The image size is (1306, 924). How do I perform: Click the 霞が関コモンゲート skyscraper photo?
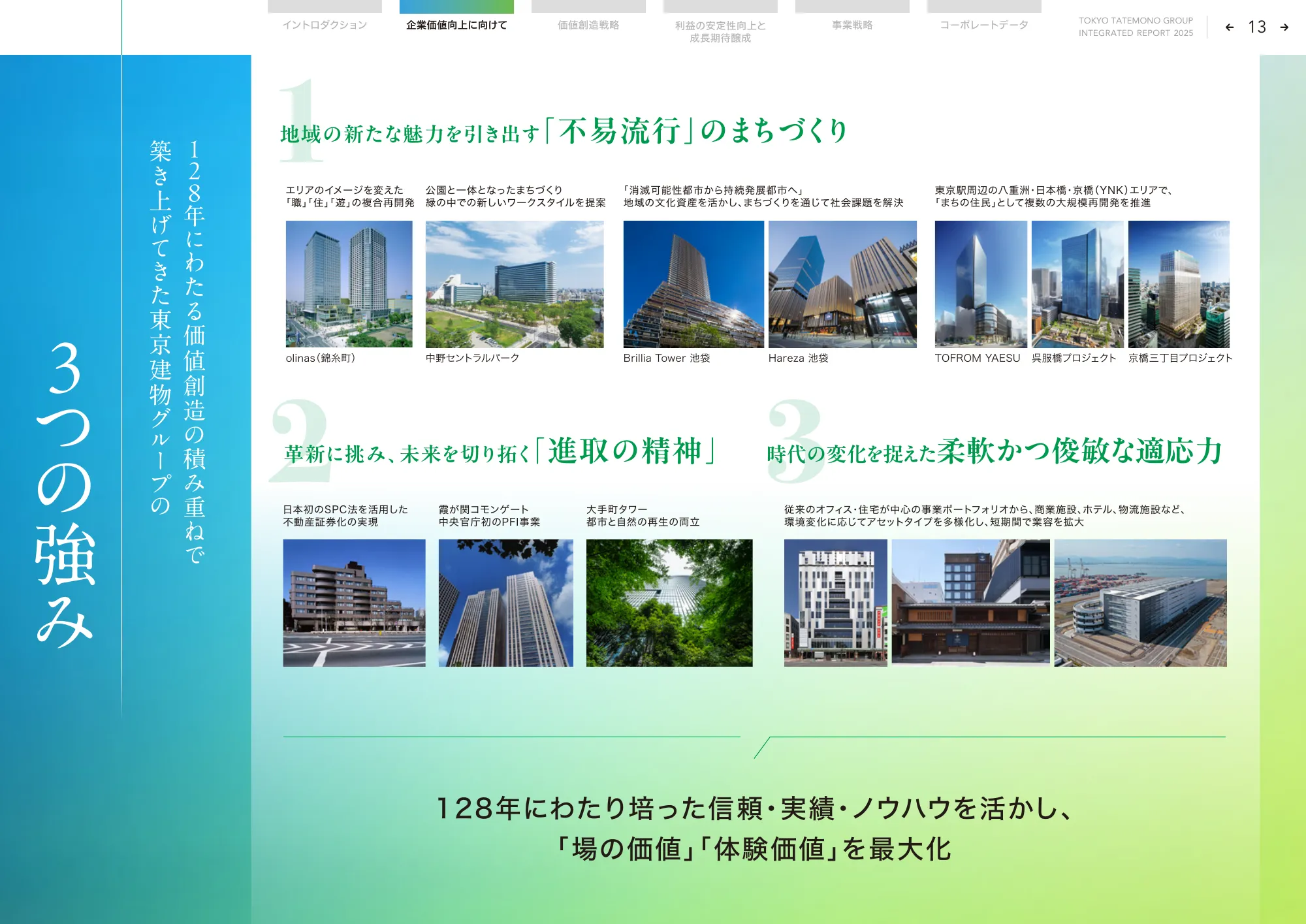(506, 603)
